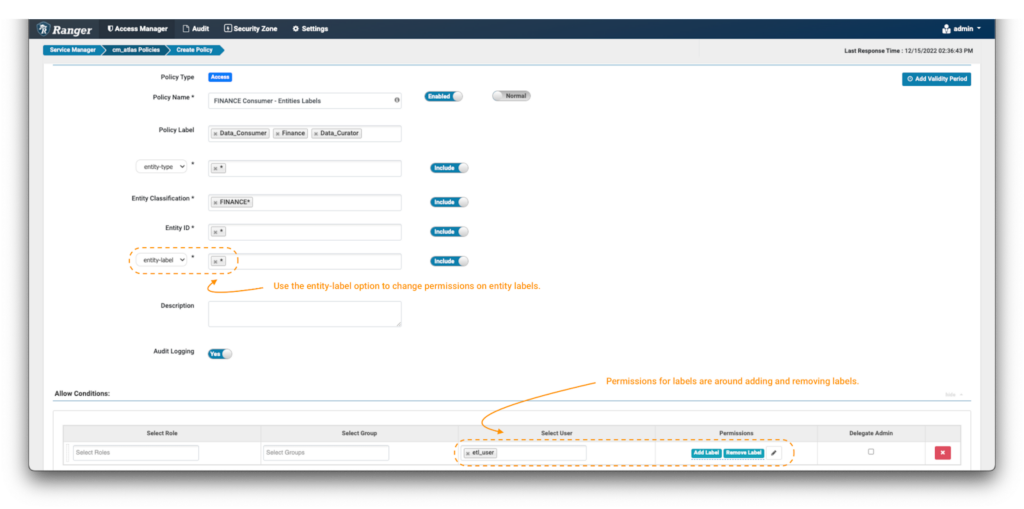Open the entity-type dropdown

[161, 167]
